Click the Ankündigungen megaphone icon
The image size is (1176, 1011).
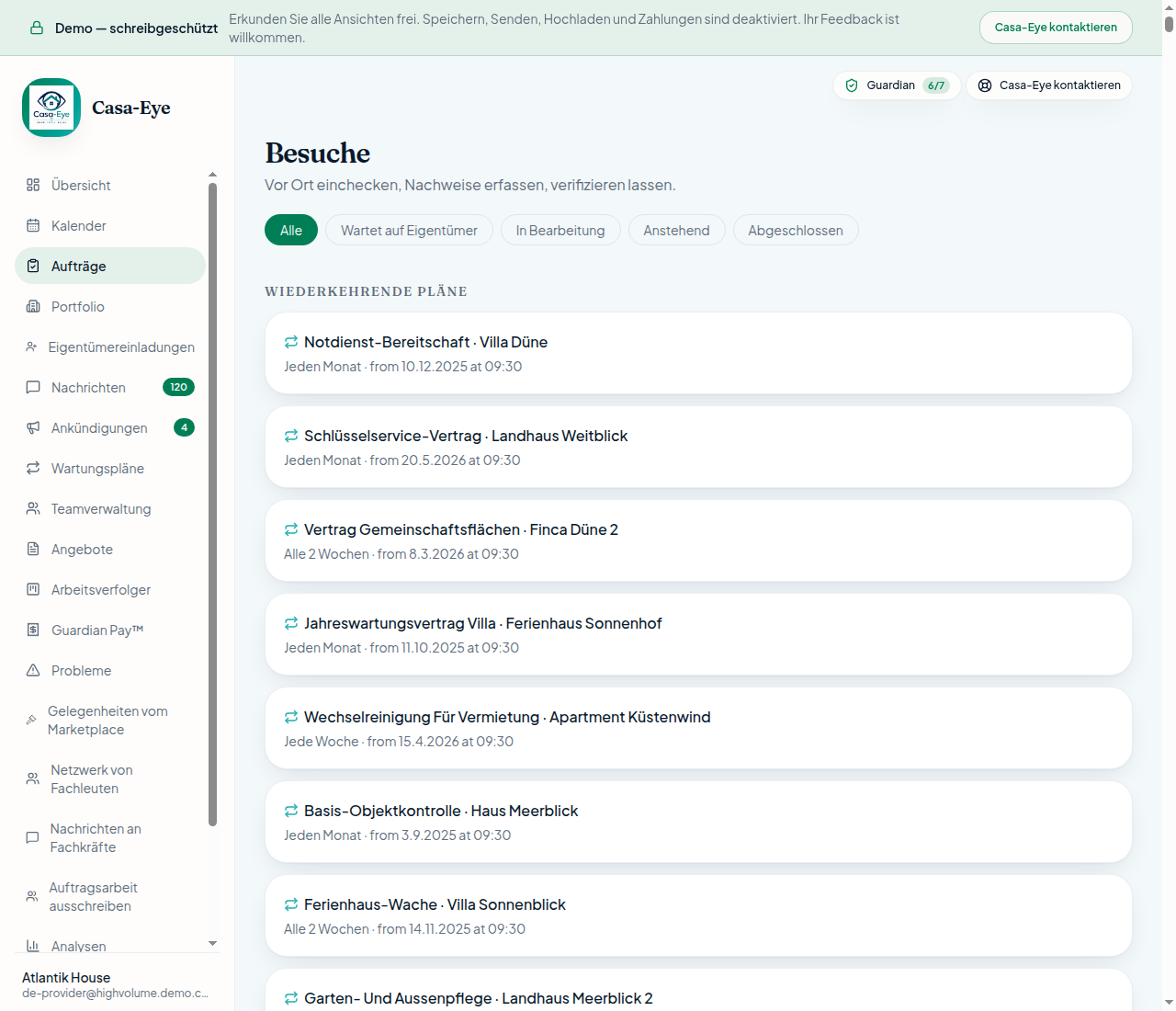[x=33, y=427]
